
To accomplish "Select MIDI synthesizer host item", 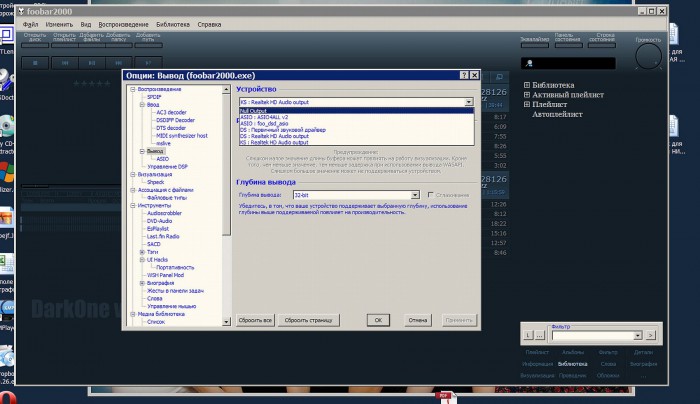I will (x=182, y=136).
